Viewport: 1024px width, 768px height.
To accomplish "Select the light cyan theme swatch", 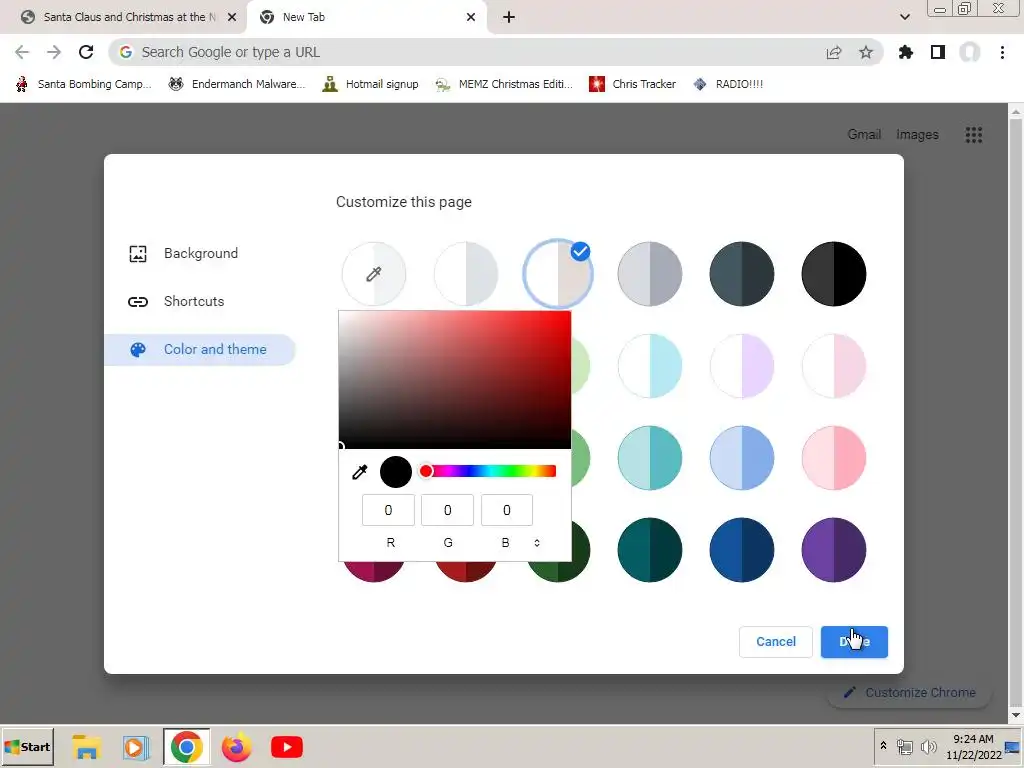I will pos(650,366).
